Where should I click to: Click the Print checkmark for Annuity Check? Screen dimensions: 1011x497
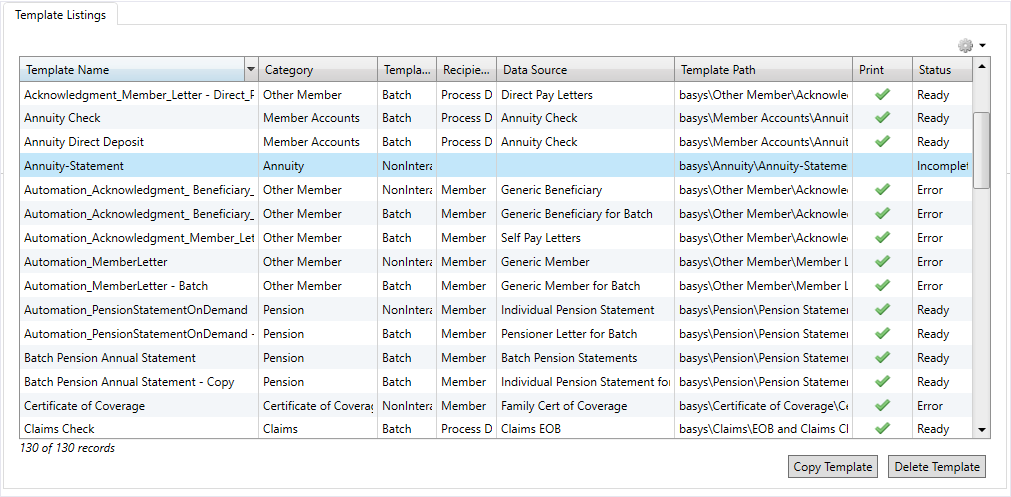(882, 118)
